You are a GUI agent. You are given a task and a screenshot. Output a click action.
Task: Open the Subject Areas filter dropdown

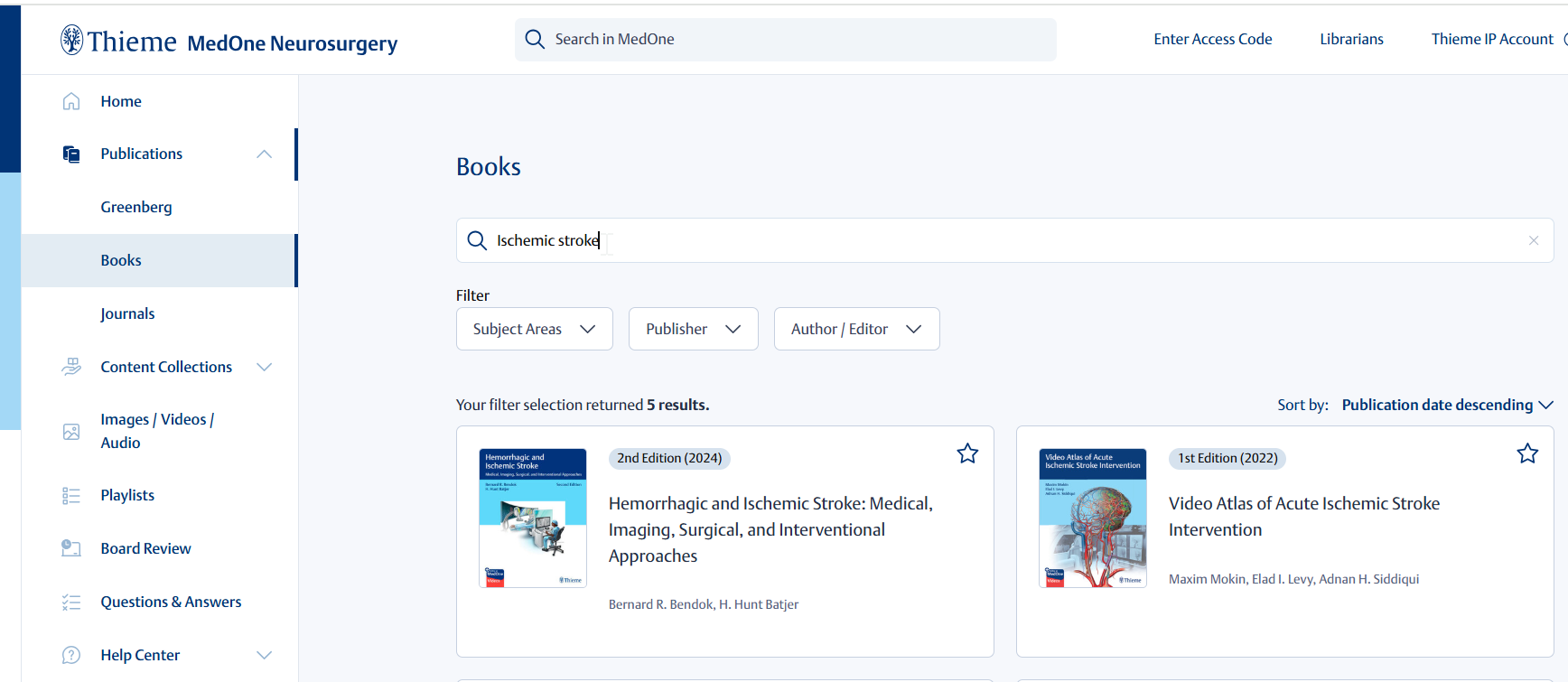(x=535, y=329)
